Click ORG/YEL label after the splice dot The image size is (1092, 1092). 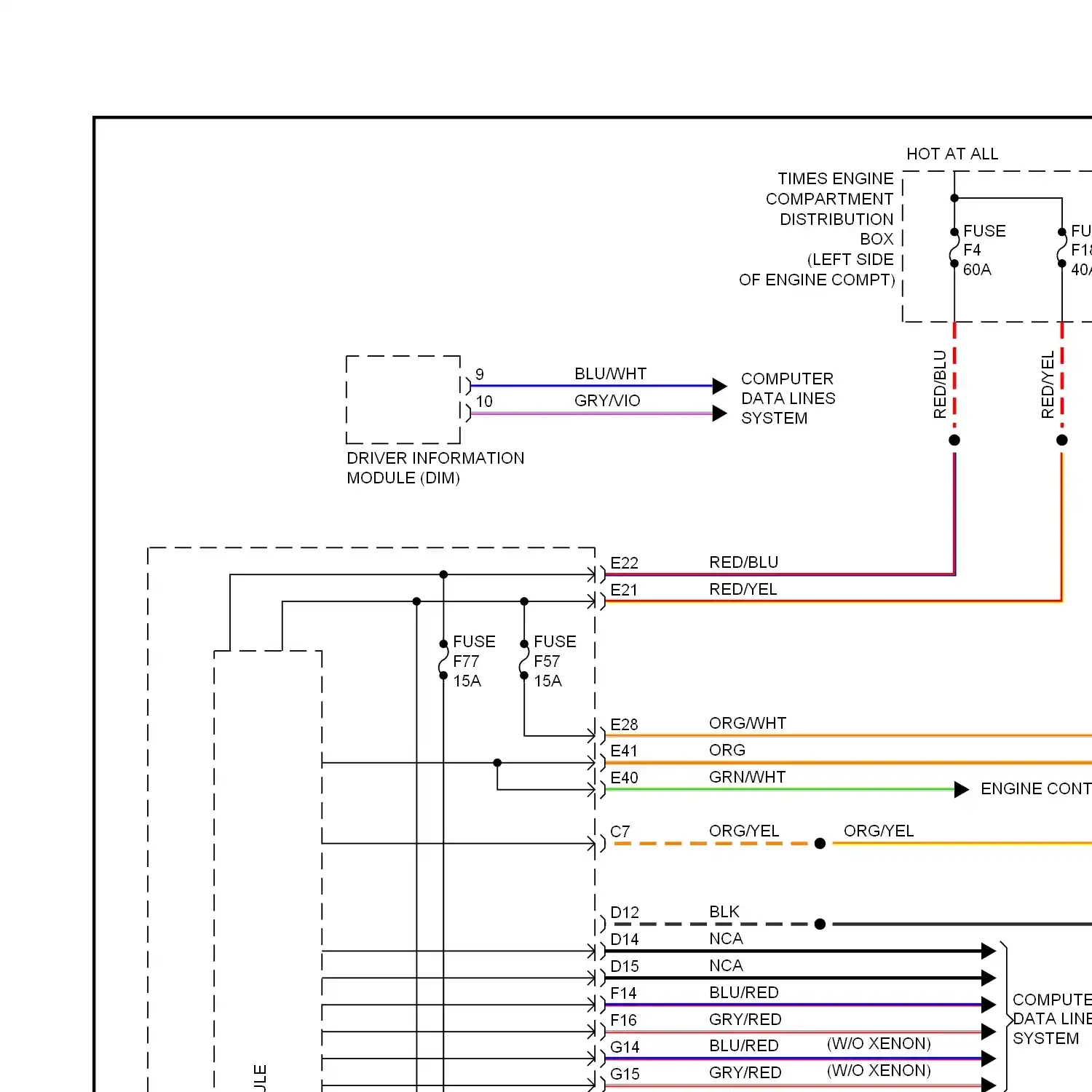tap(879, 831)
